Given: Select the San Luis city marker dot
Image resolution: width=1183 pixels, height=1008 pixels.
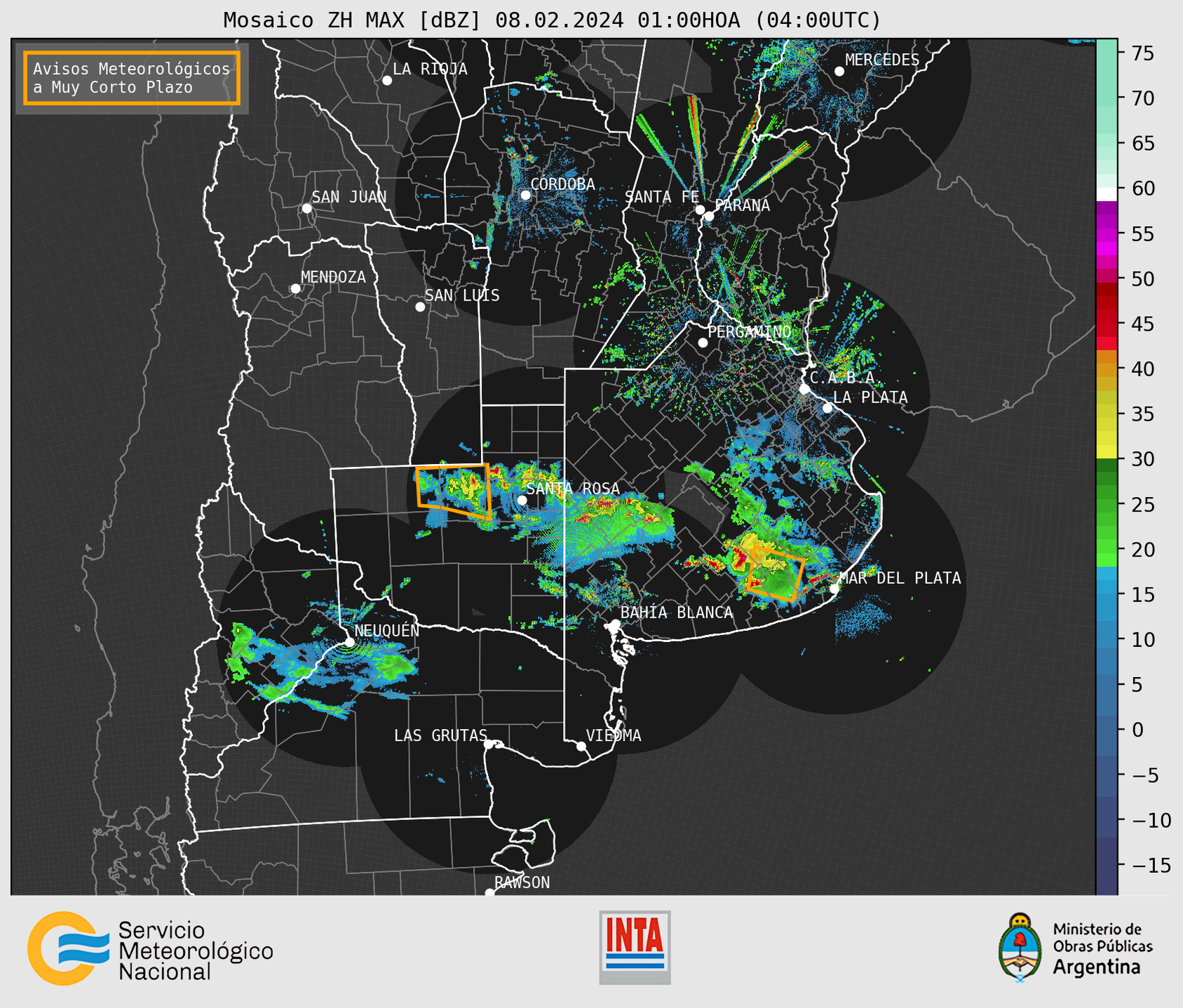Looking at the screenshot, I should pyautogui.click(x=419, y=306).
